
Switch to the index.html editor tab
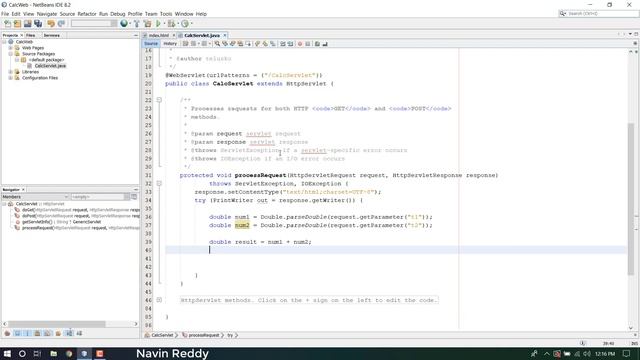pyautogui.click(x=158, y=36)
